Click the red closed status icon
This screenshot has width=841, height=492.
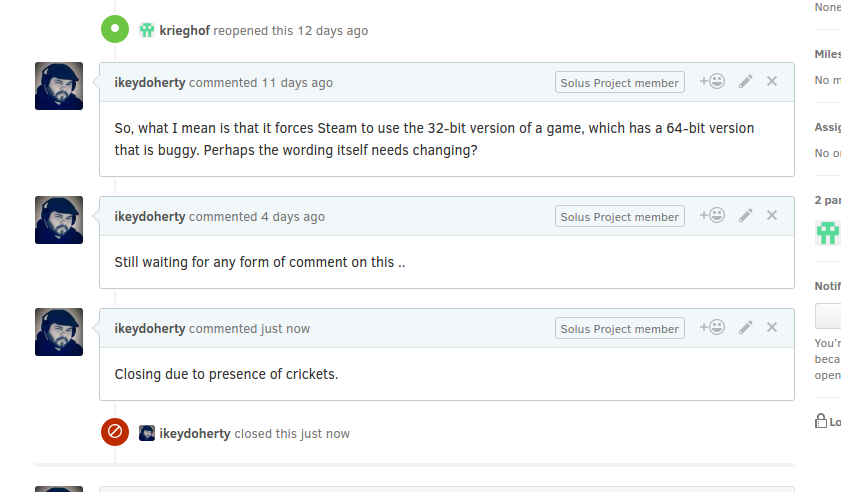pos(115,432)
